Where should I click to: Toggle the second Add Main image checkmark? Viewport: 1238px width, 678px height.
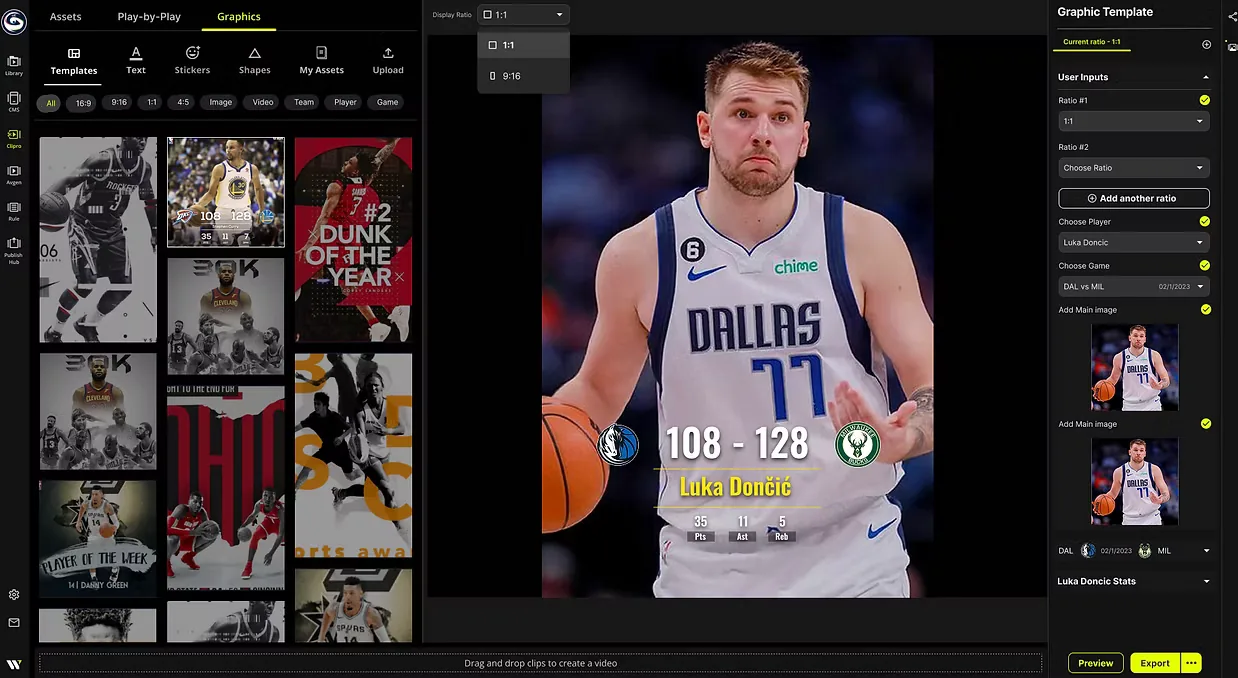(1205, 424)
